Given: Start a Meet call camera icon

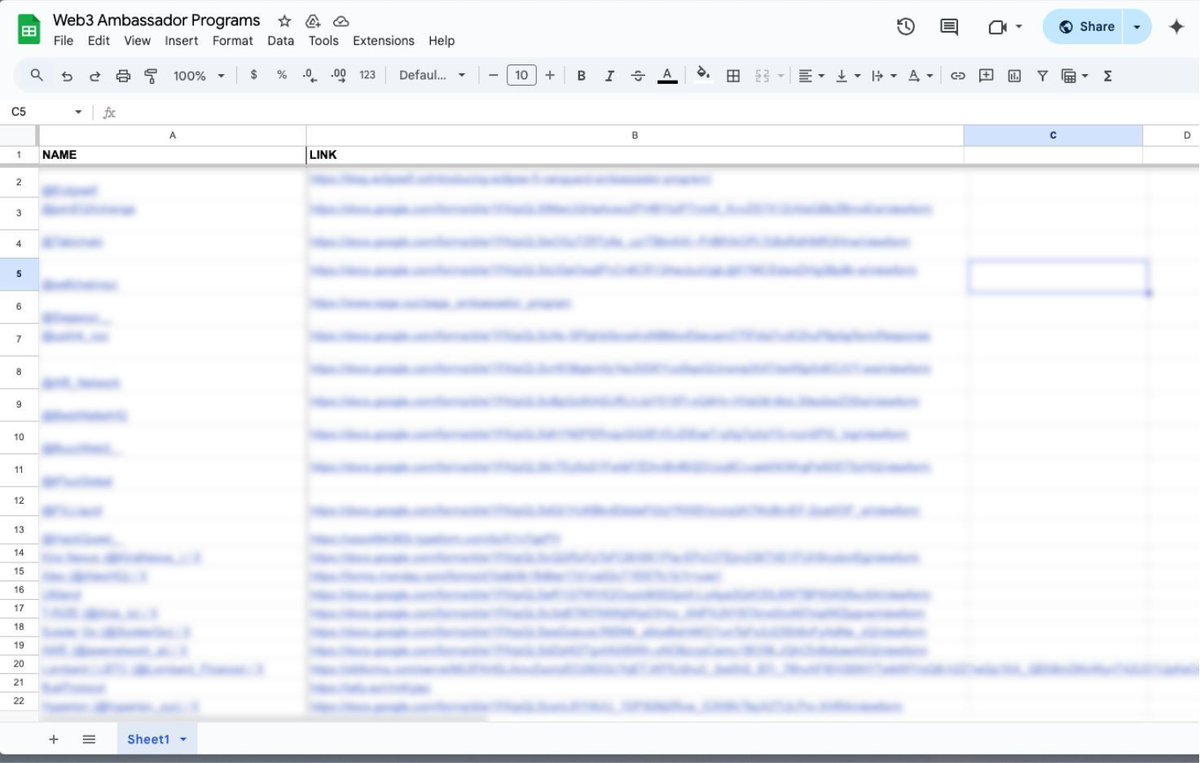Looking at the screenshot, I should [997, 27].
